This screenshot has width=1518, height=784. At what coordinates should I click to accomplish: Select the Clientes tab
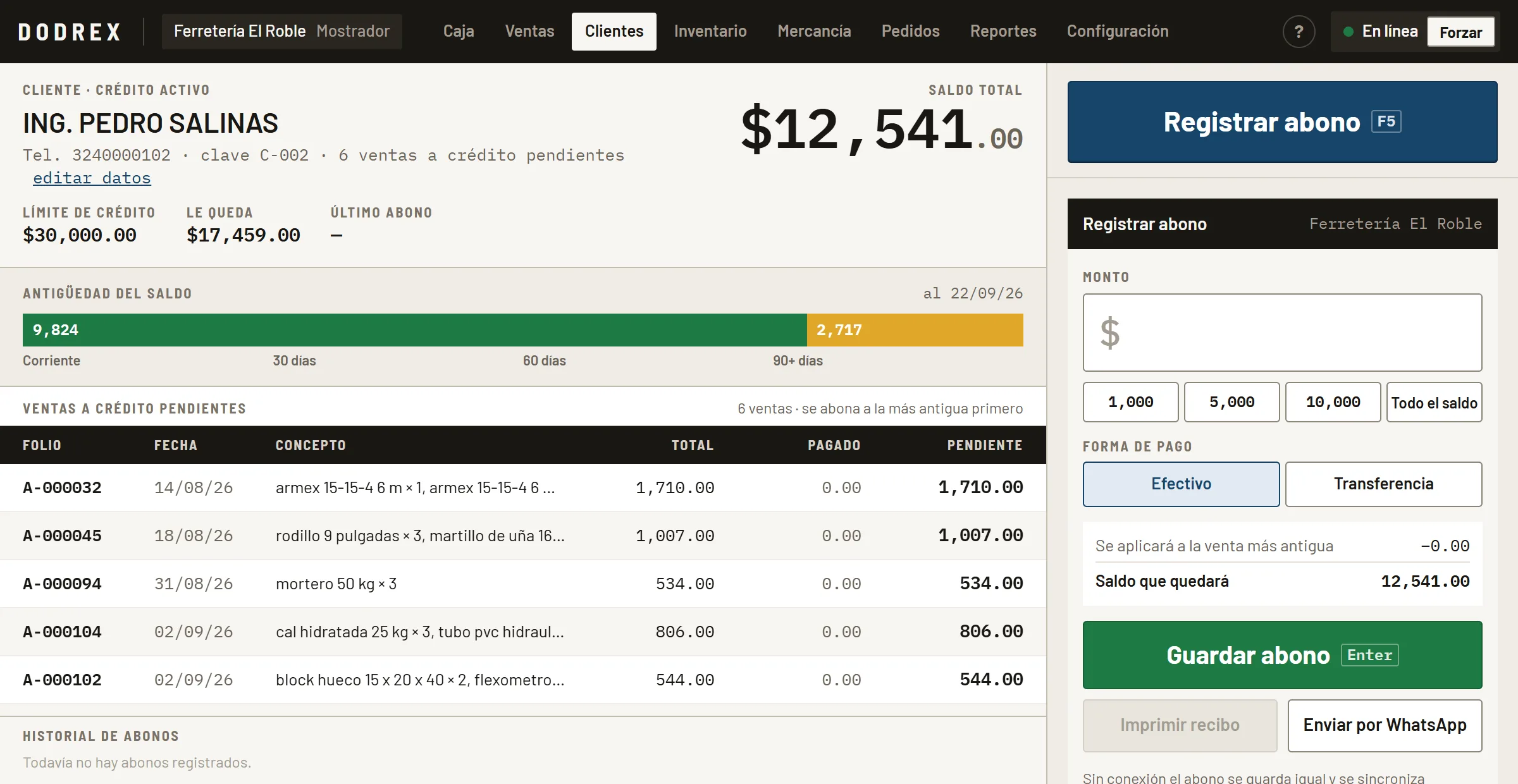coord(614,32)
